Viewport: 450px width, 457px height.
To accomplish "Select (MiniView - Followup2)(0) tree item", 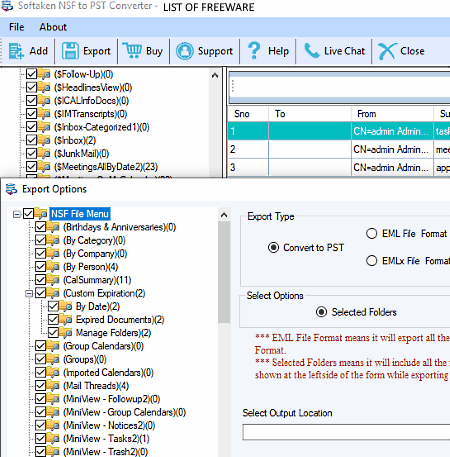I will pyautogui.click(x=112, y=399).
